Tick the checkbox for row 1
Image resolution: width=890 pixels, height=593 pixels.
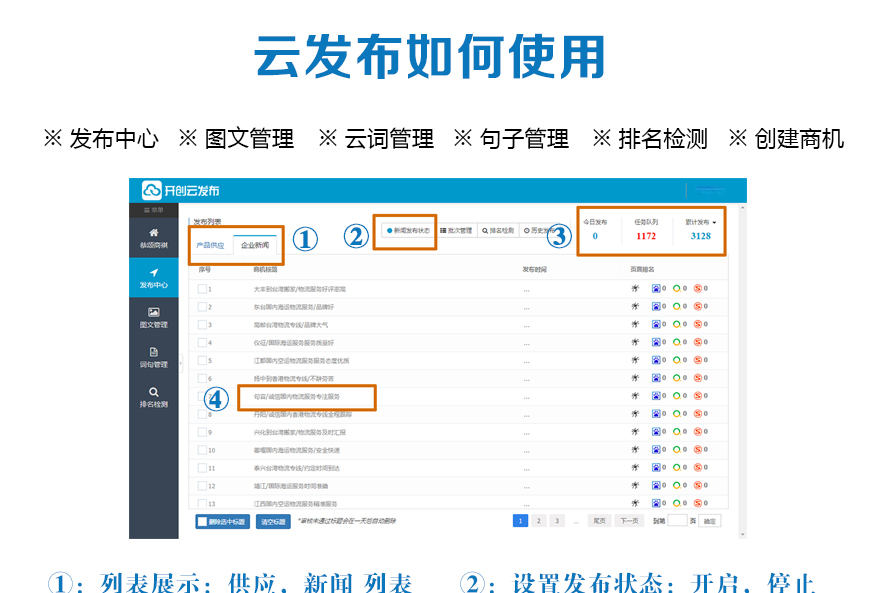(x=202, y=289)
